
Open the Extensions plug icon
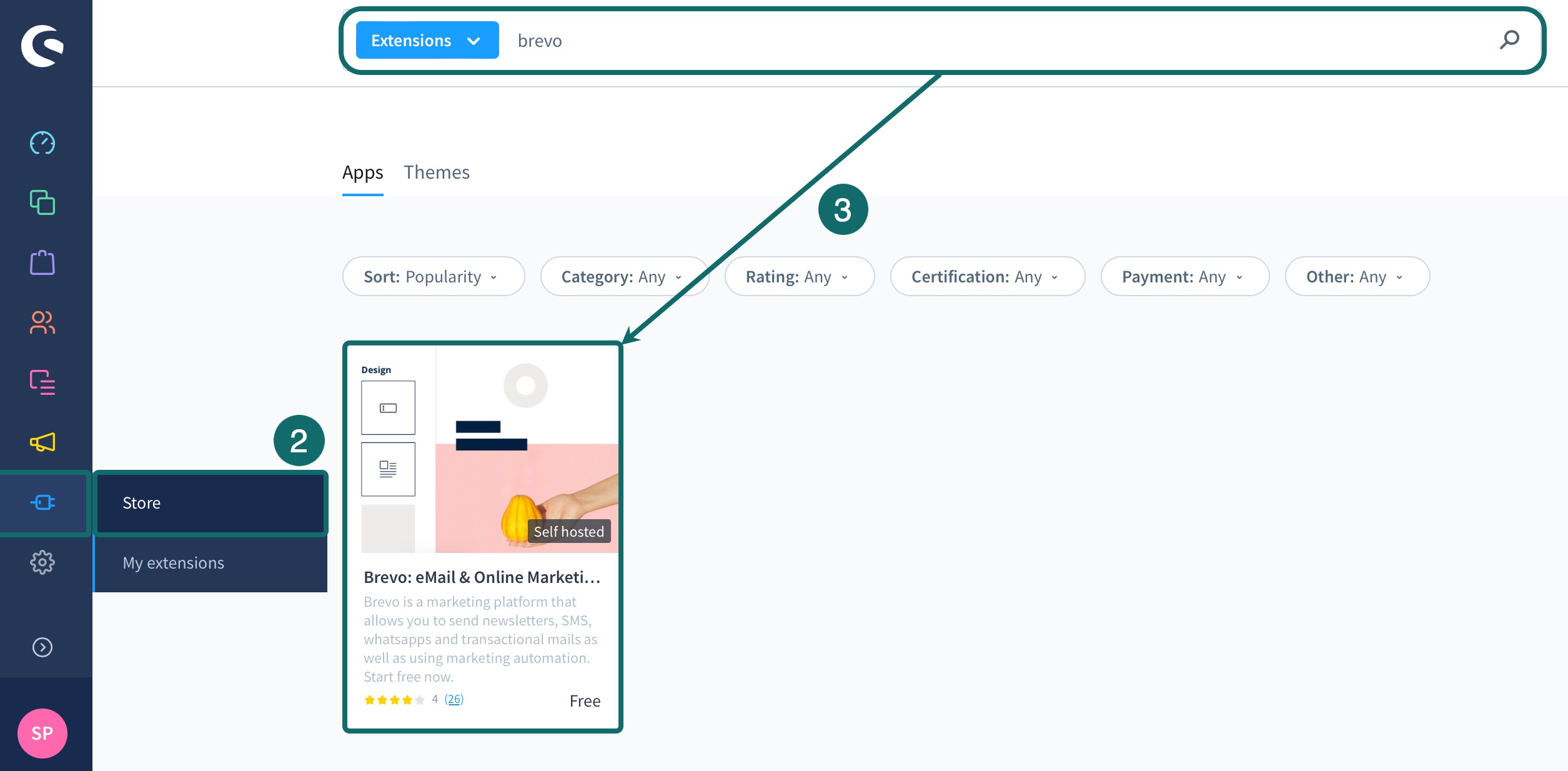click(42, 502)
